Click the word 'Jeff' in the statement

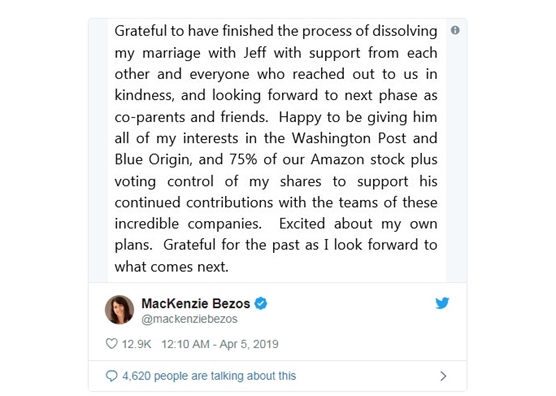[x=255, y=53]
